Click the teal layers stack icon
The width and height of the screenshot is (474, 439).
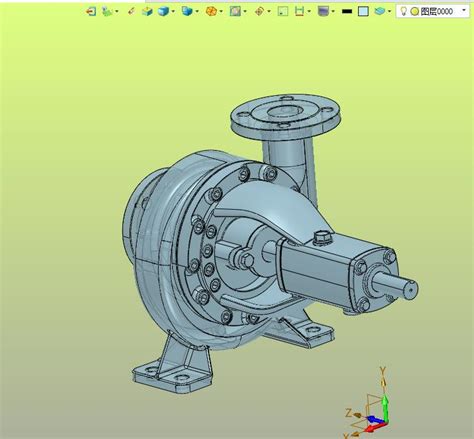380,11
